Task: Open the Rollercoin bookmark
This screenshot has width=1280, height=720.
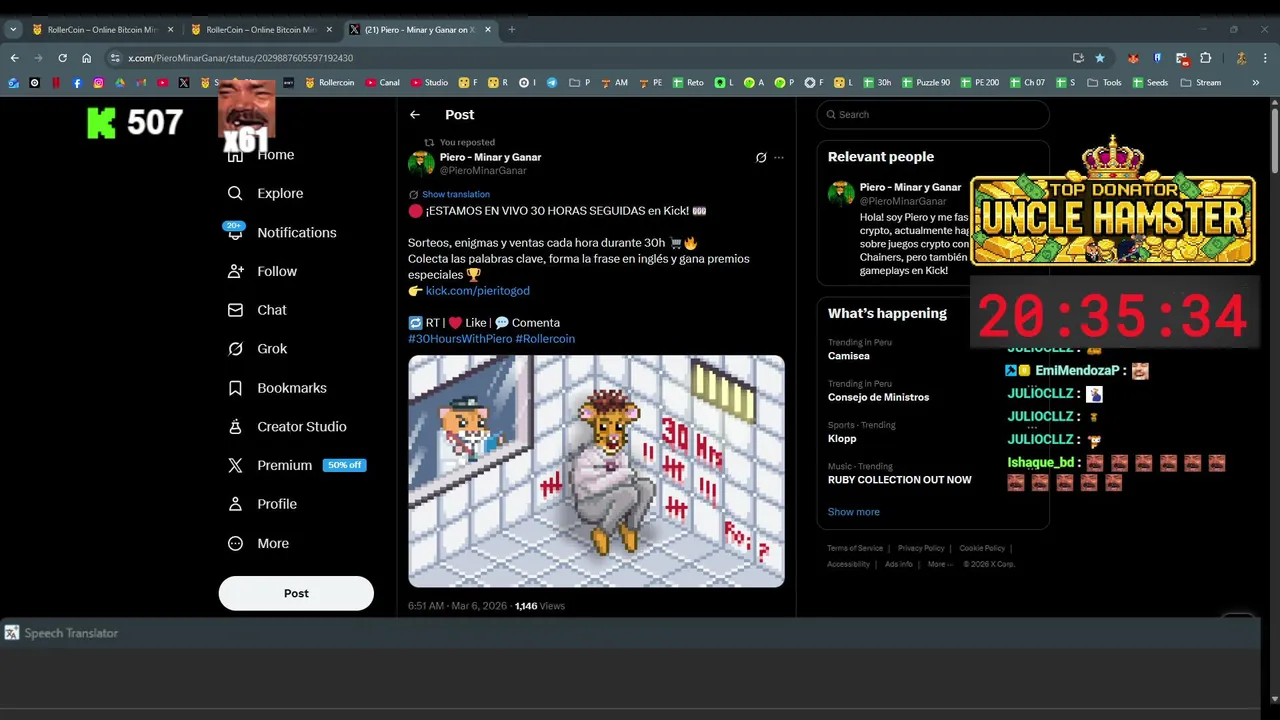Action: pos(330,83)
